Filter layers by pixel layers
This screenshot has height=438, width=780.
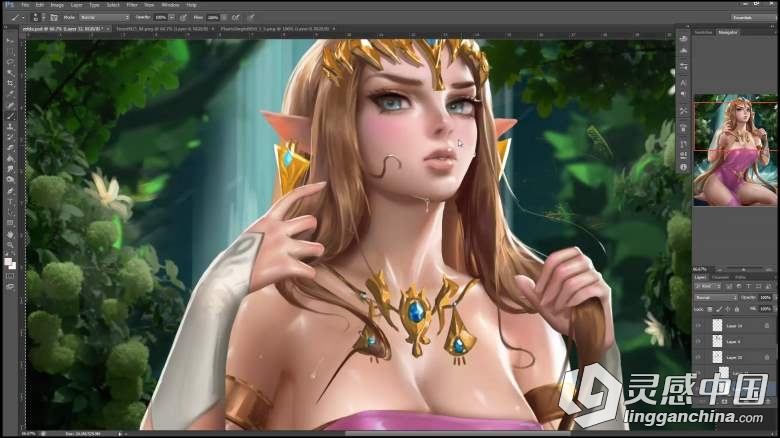click(729, 286)
